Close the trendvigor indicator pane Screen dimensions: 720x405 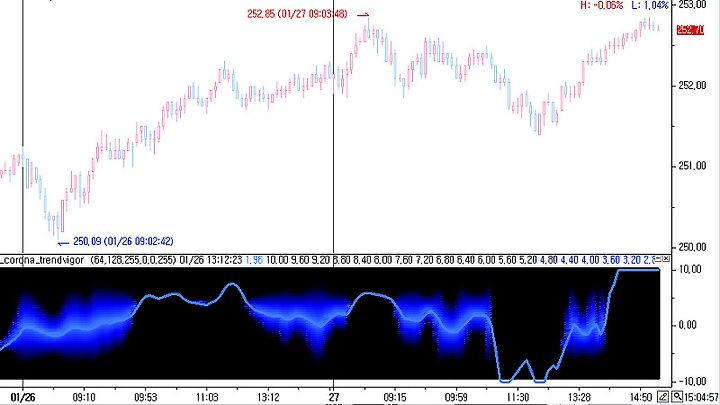click(666, 259)
